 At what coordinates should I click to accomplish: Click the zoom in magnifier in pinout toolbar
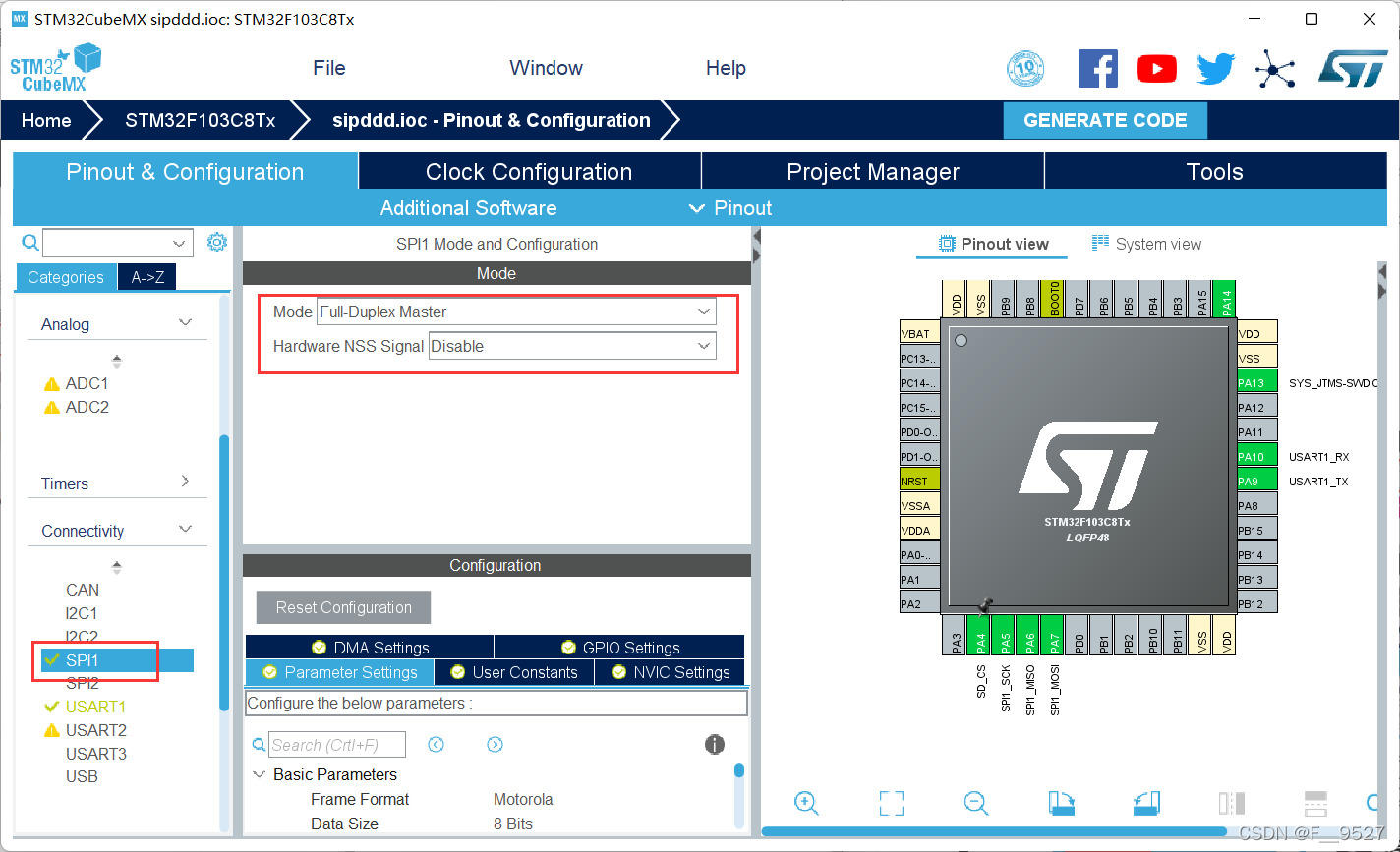tap(806, 803)
